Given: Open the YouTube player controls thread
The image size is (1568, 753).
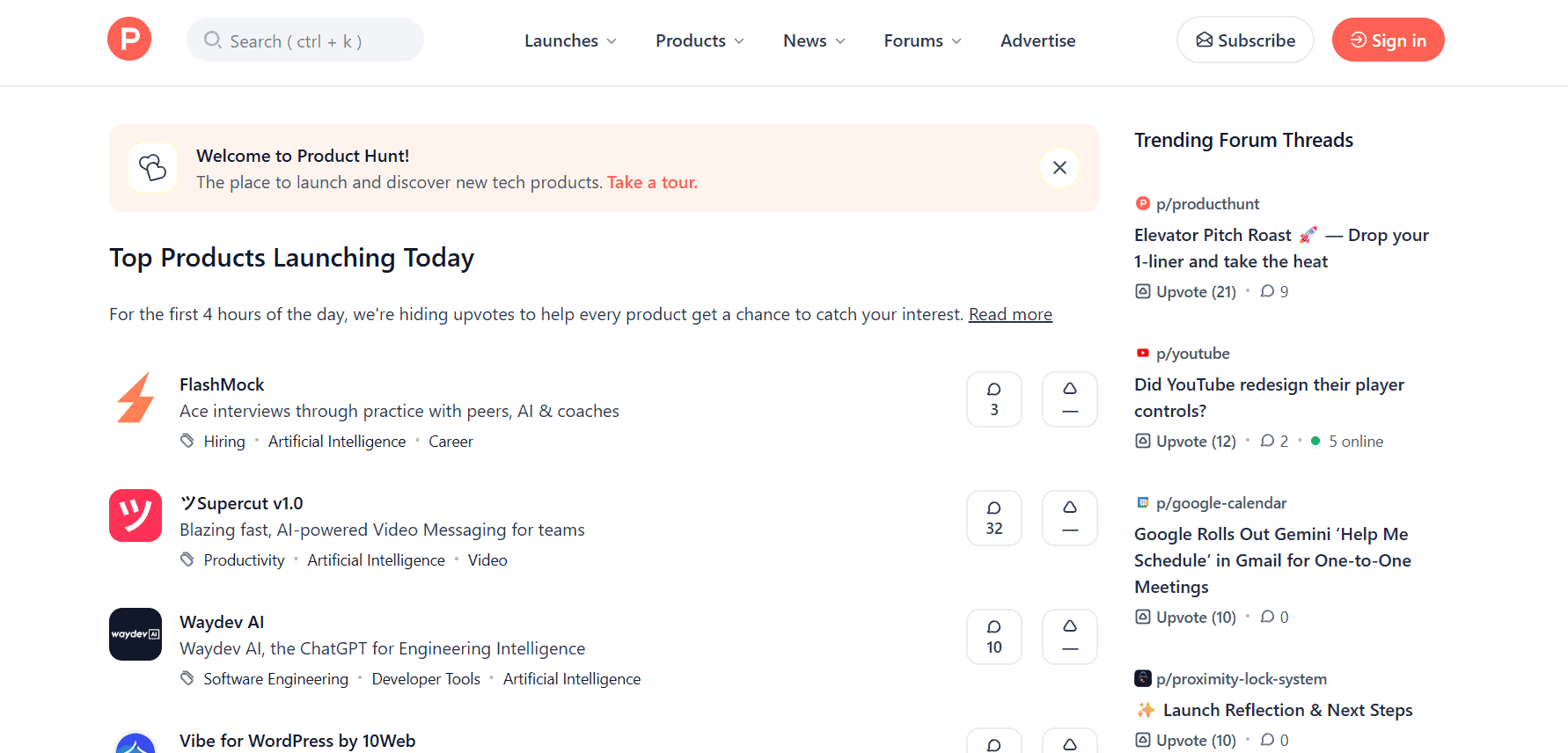Looking at the screenshot, I should (1269, 398).
